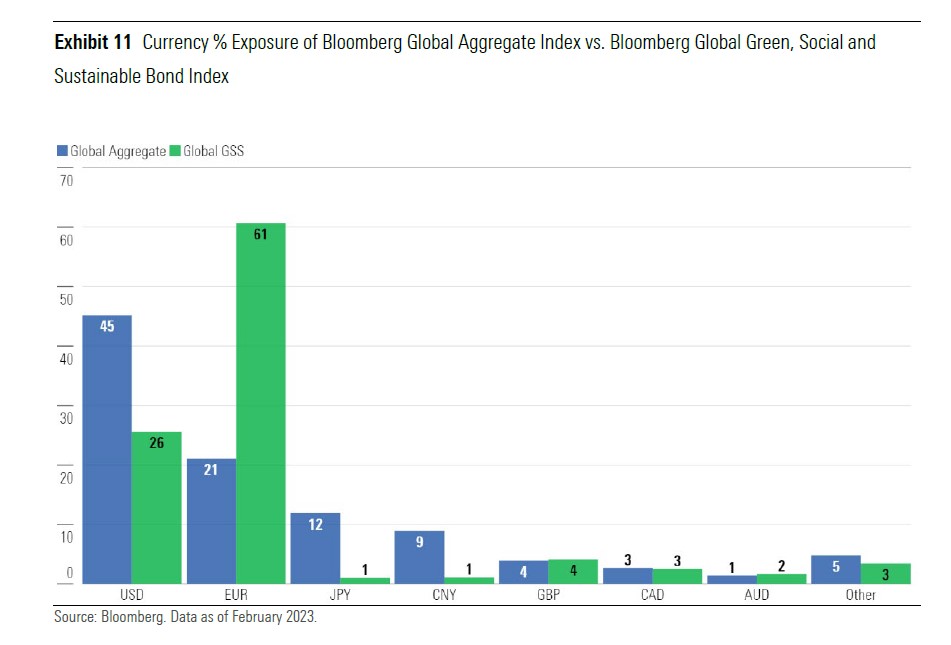951x645 pixels.
Task: Click the 70 y-axis tick label
Action: click(x=66, y=181)
